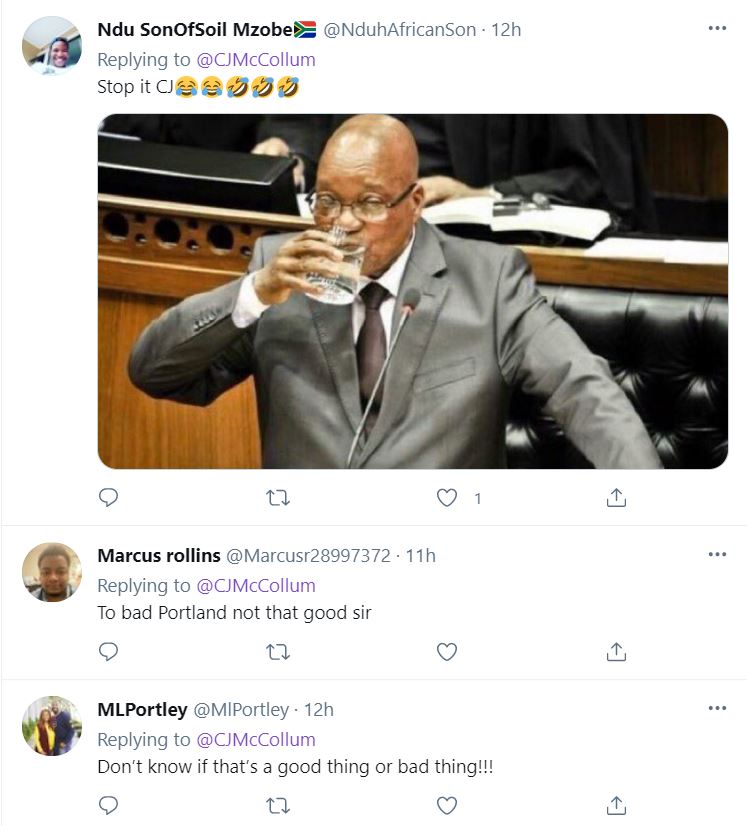The image size is (747, 826).
Task: Retweet Marcus rollins' Portland tweet
Action: pos(278,652)
